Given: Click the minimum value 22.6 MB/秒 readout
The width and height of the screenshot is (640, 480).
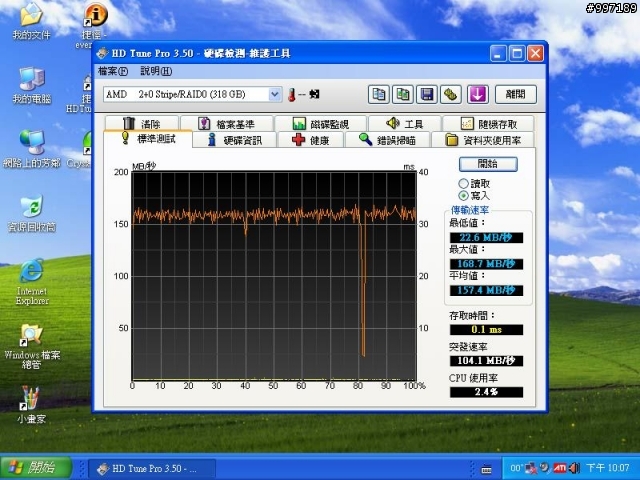Looking at the screenshot, I should 486,238.
